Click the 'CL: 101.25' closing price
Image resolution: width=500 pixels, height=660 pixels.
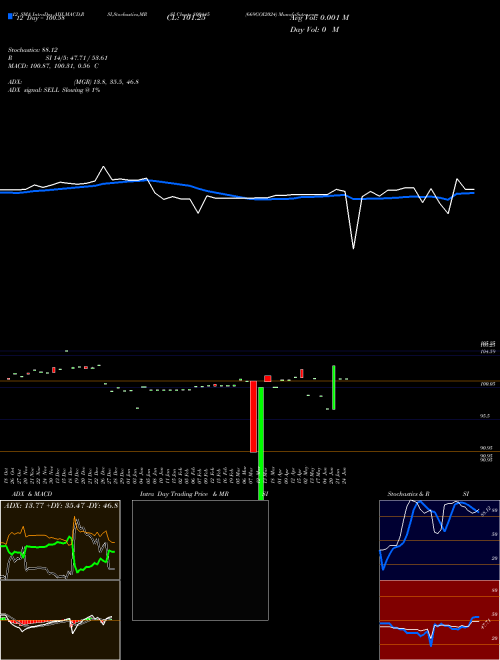point(186,18)
